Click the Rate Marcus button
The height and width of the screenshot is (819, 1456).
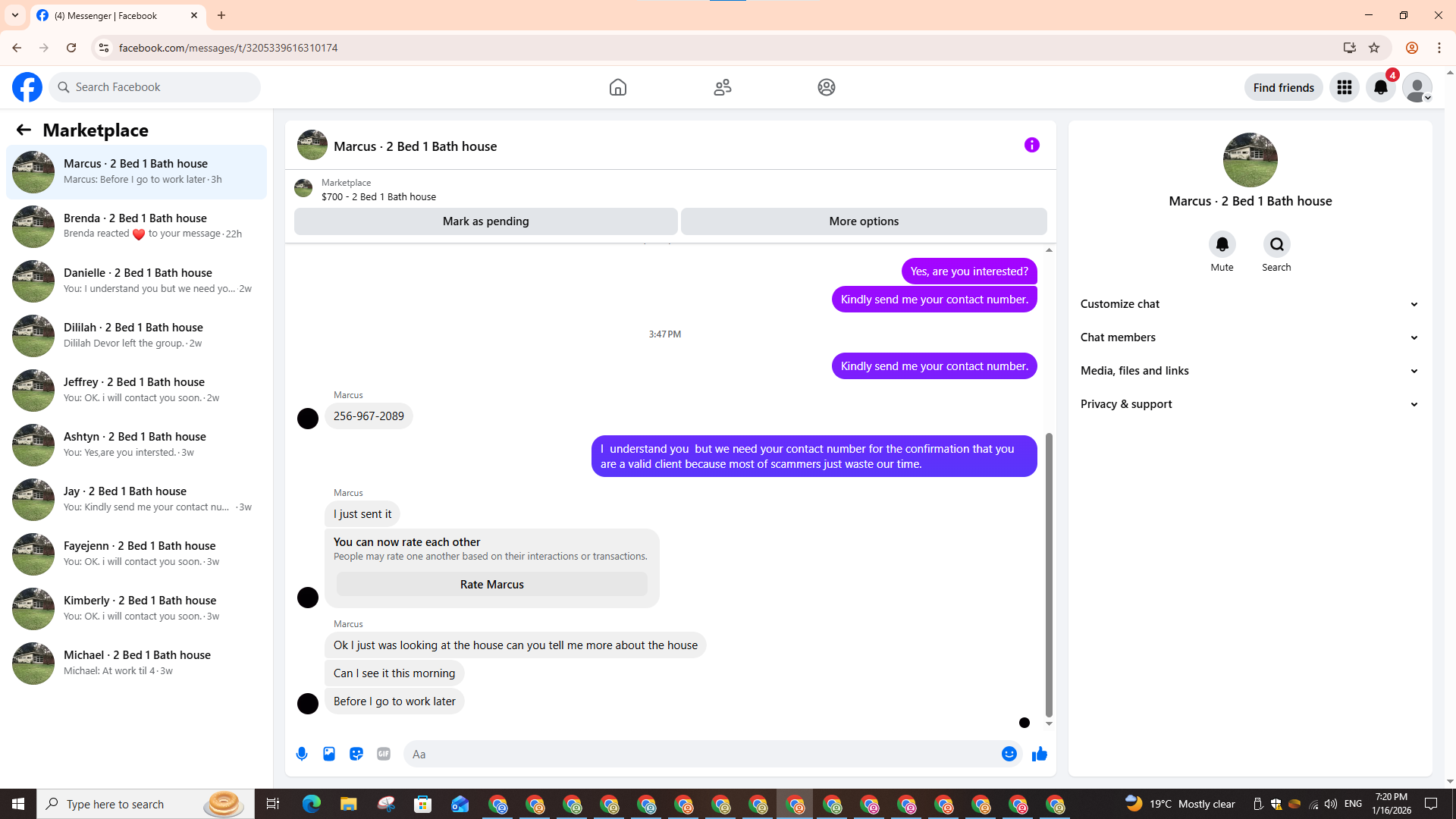point(491,585)
